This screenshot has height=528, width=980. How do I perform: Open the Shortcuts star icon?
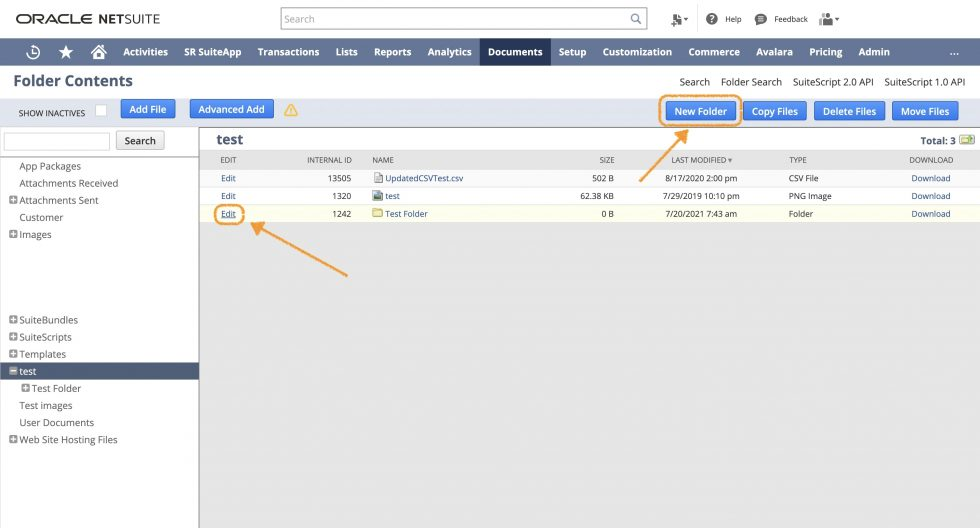(66, 52)
